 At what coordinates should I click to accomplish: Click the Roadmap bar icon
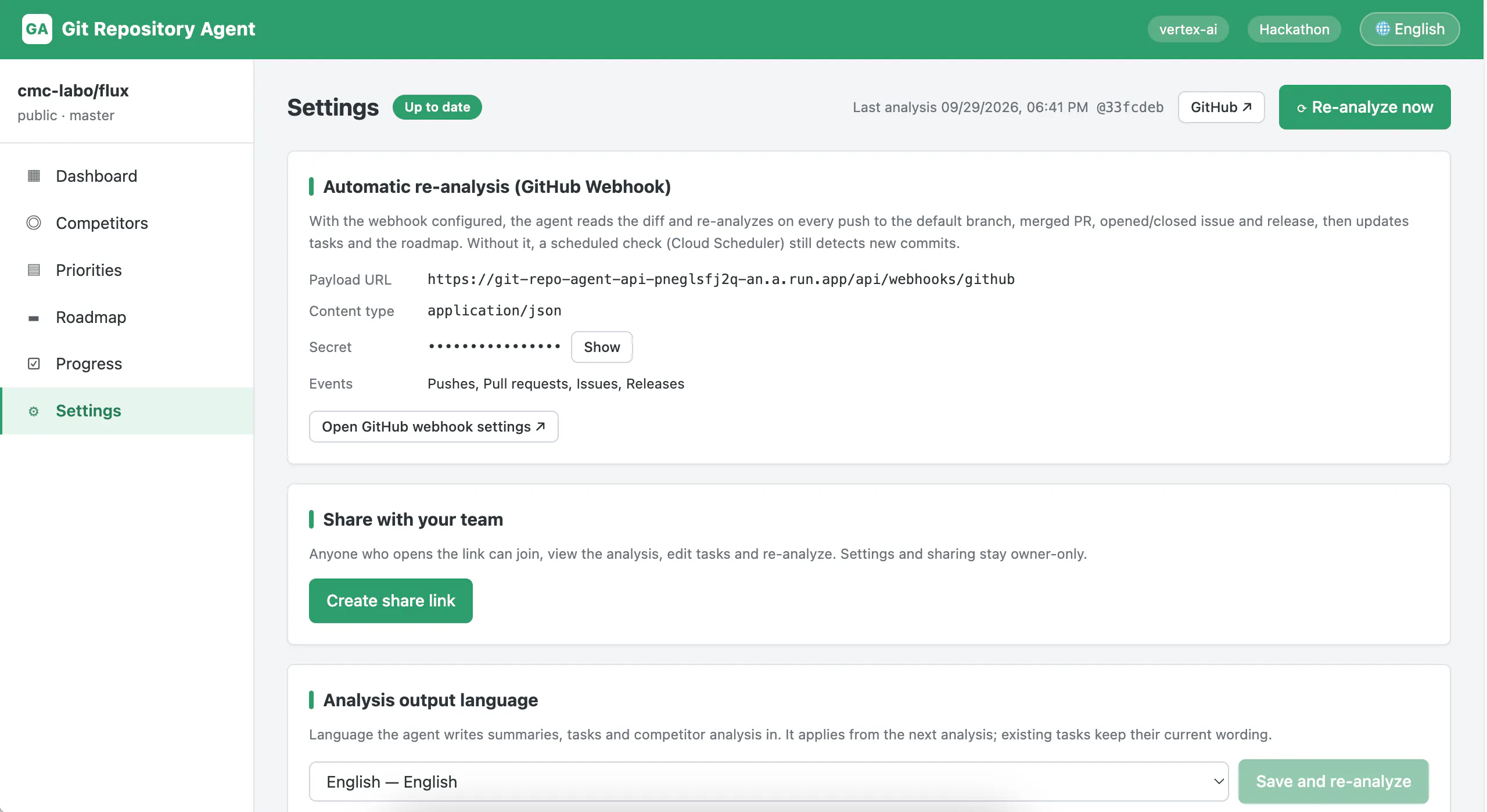coord(34,318)
